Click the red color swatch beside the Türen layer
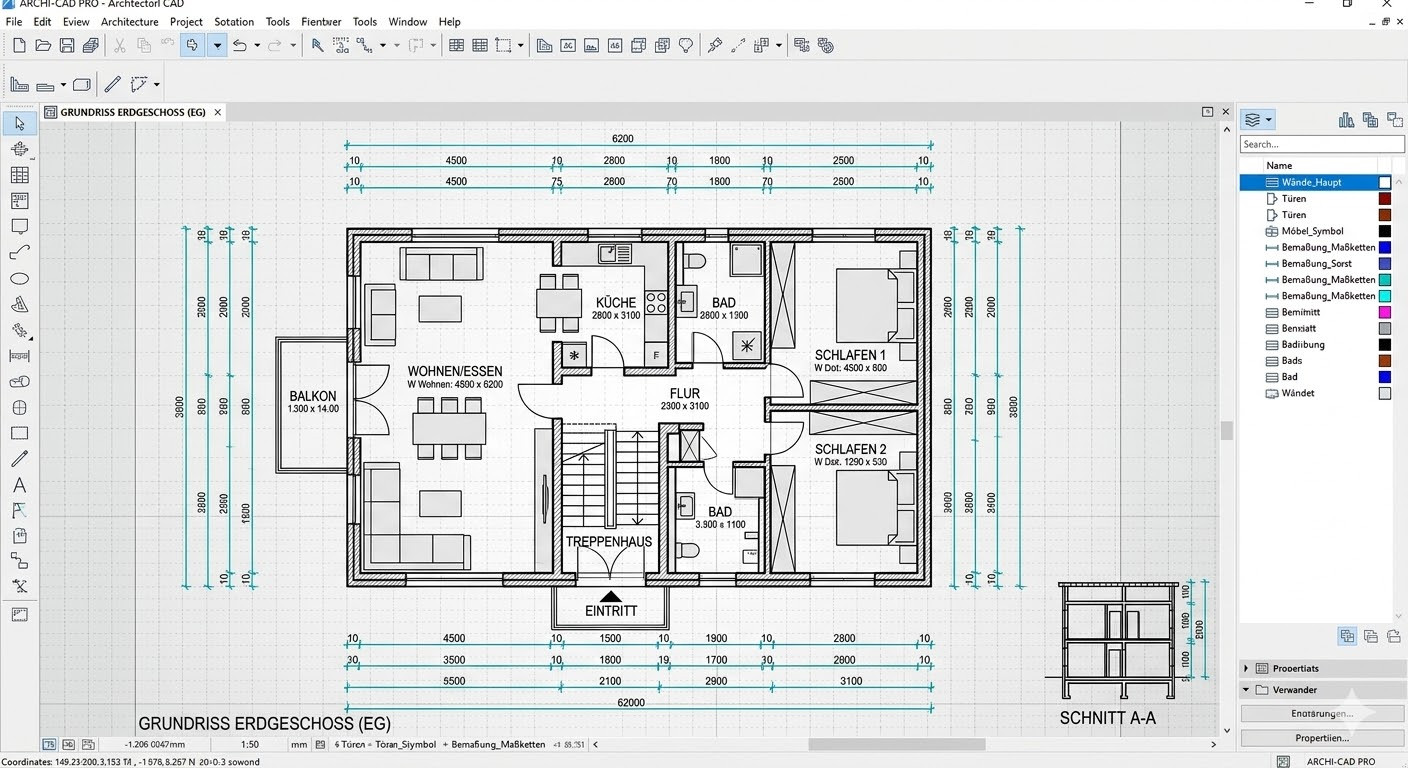The image size is (1408, 768). [1384, 198]
